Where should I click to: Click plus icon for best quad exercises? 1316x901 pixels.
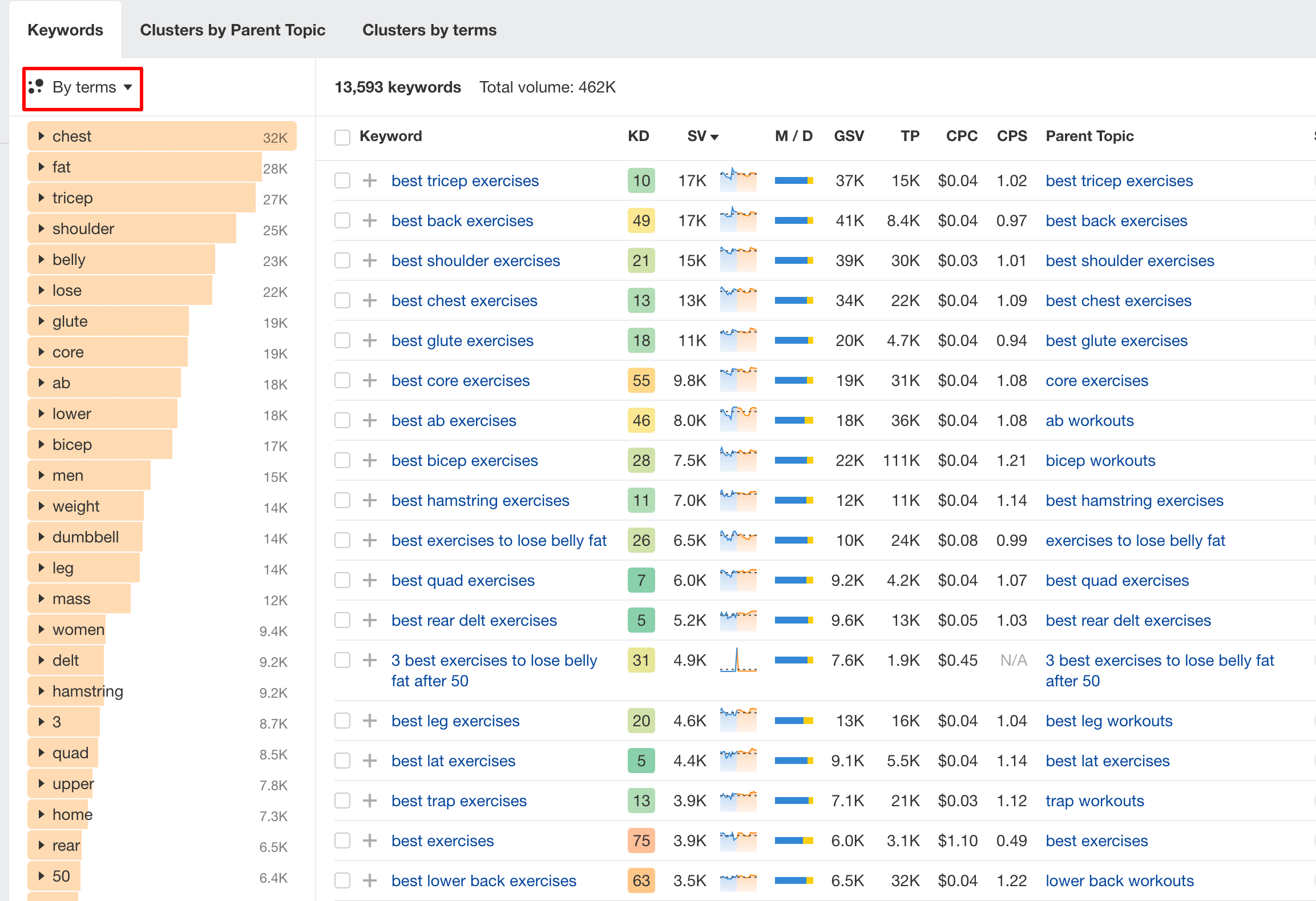point(370,581)
